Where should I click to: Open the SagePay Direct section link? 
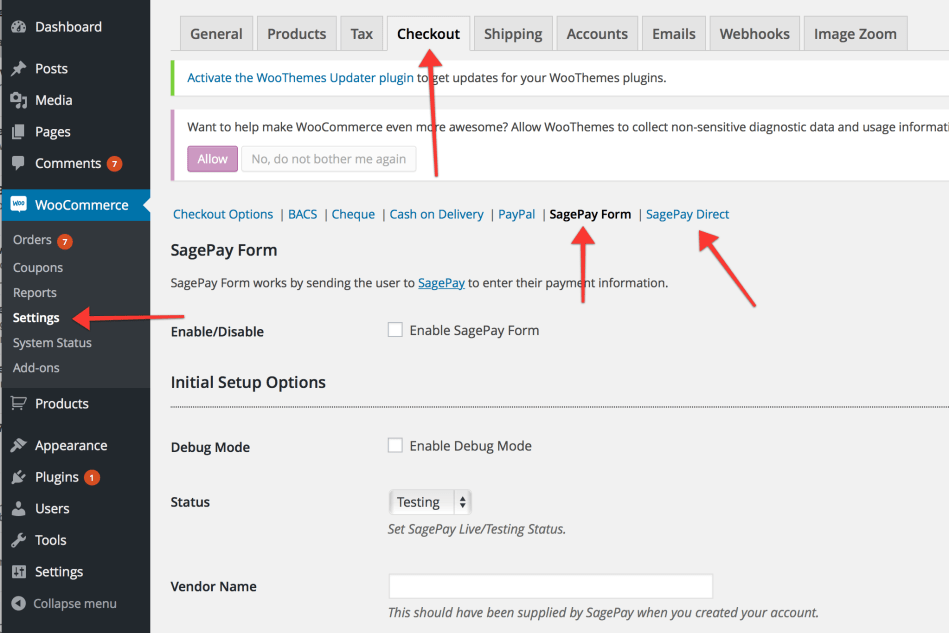[x=687, y=214]
